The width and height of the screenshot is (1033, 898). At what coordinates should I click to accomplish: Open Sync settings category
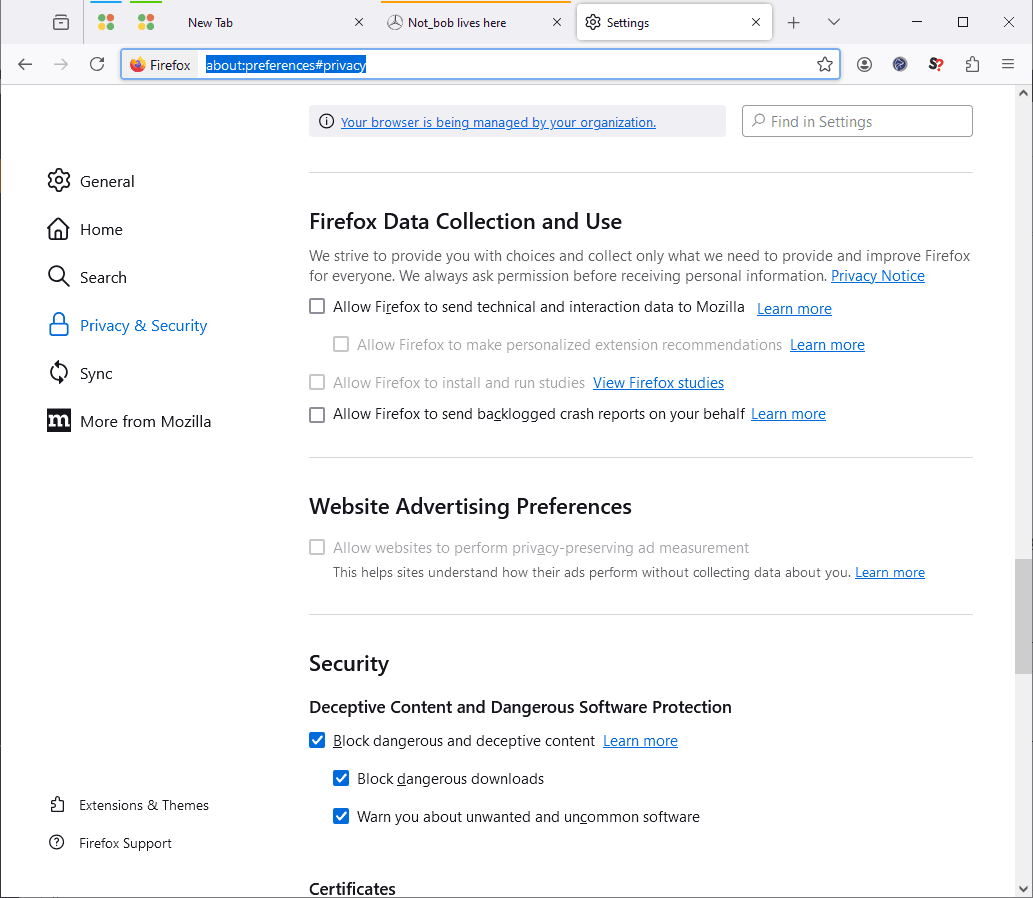click(80, 374)
